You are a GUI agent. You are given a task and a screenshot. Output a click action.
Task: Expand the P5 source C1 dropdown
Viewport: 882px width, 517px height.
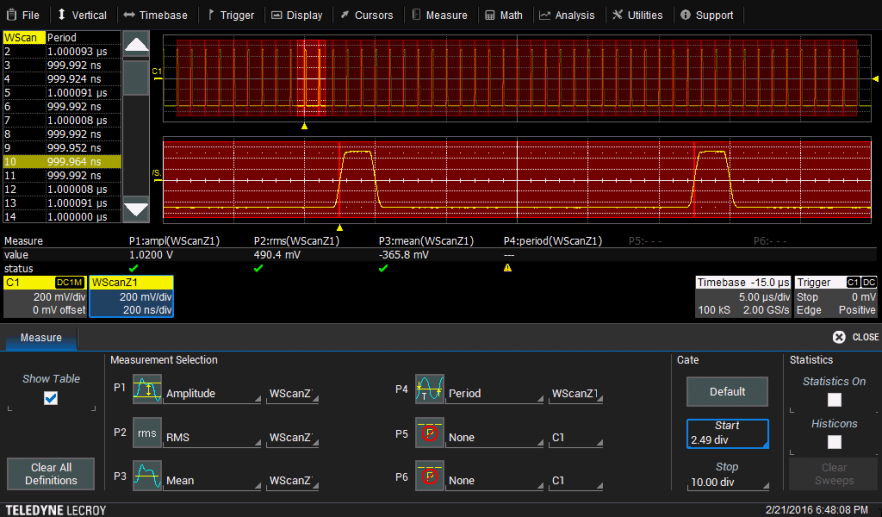pos(576,437)
